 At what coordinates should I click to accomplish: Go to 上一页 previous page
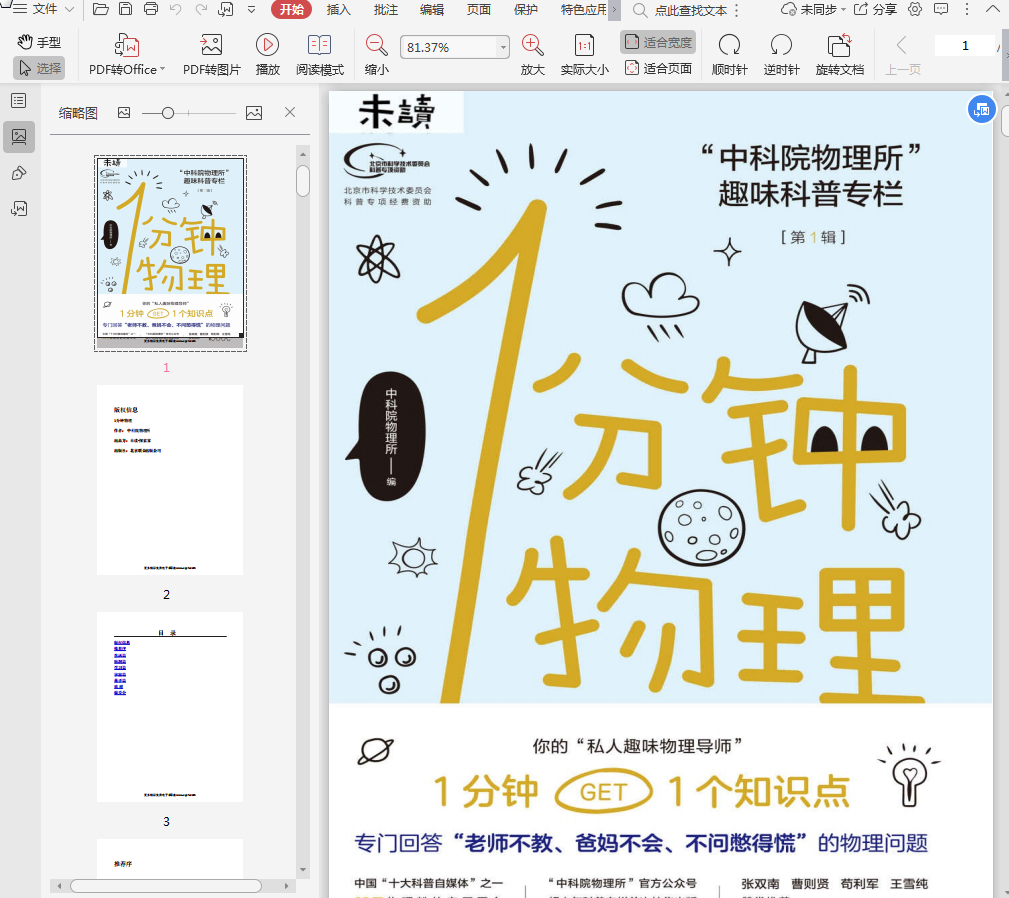pyautogui.click(x=902, y=55)
